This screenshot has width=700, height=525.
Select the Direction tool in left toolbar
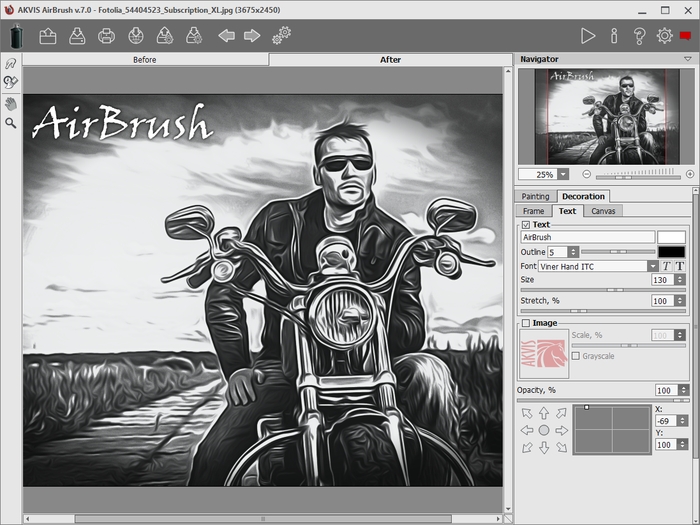pyautogui.click(x=11, y=64)
